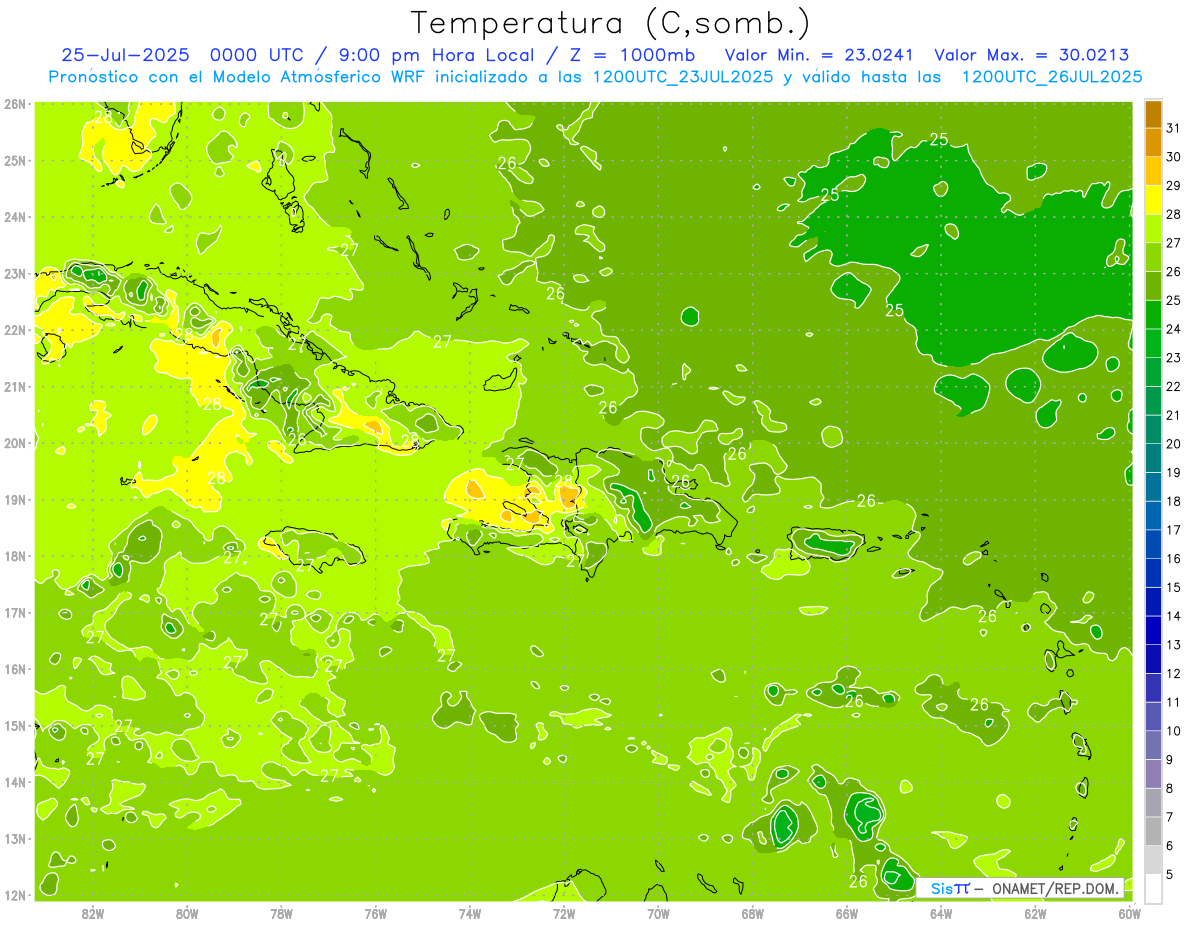Click the legend scale value '20'
The width and height of the screenshot is (1200, 927).
pos(1173,444)
